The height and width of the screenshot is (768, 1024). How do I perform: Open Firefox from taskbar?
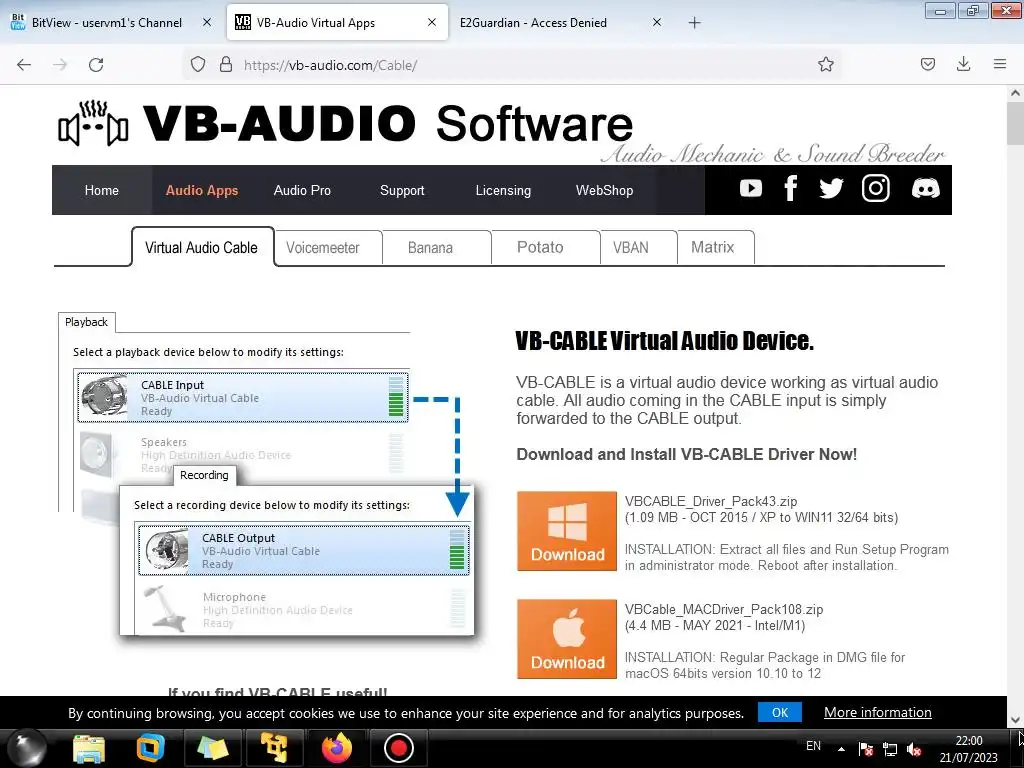pos(336,748)
